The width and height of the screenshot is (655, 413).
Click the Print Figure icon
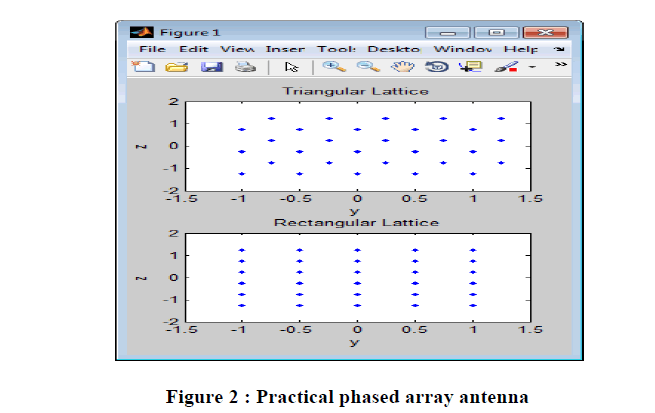tap(244, 67)
